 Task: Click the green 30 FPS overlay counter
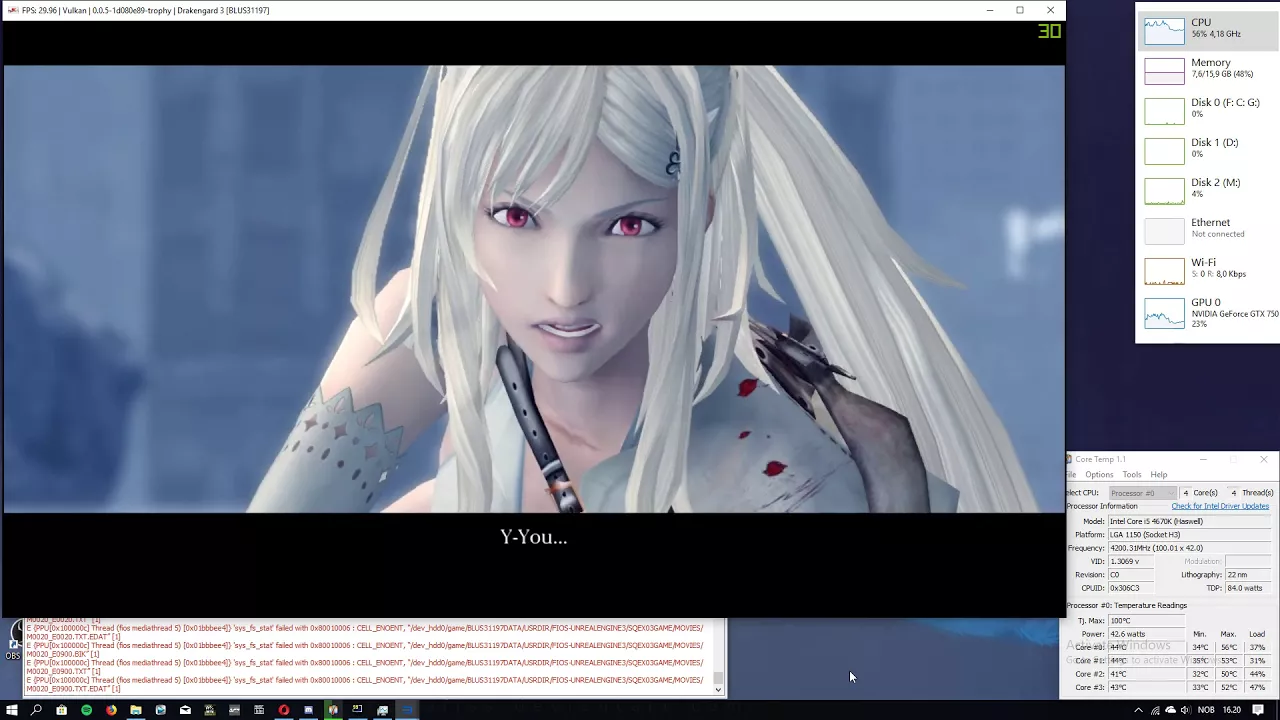tap(1048, 31)
